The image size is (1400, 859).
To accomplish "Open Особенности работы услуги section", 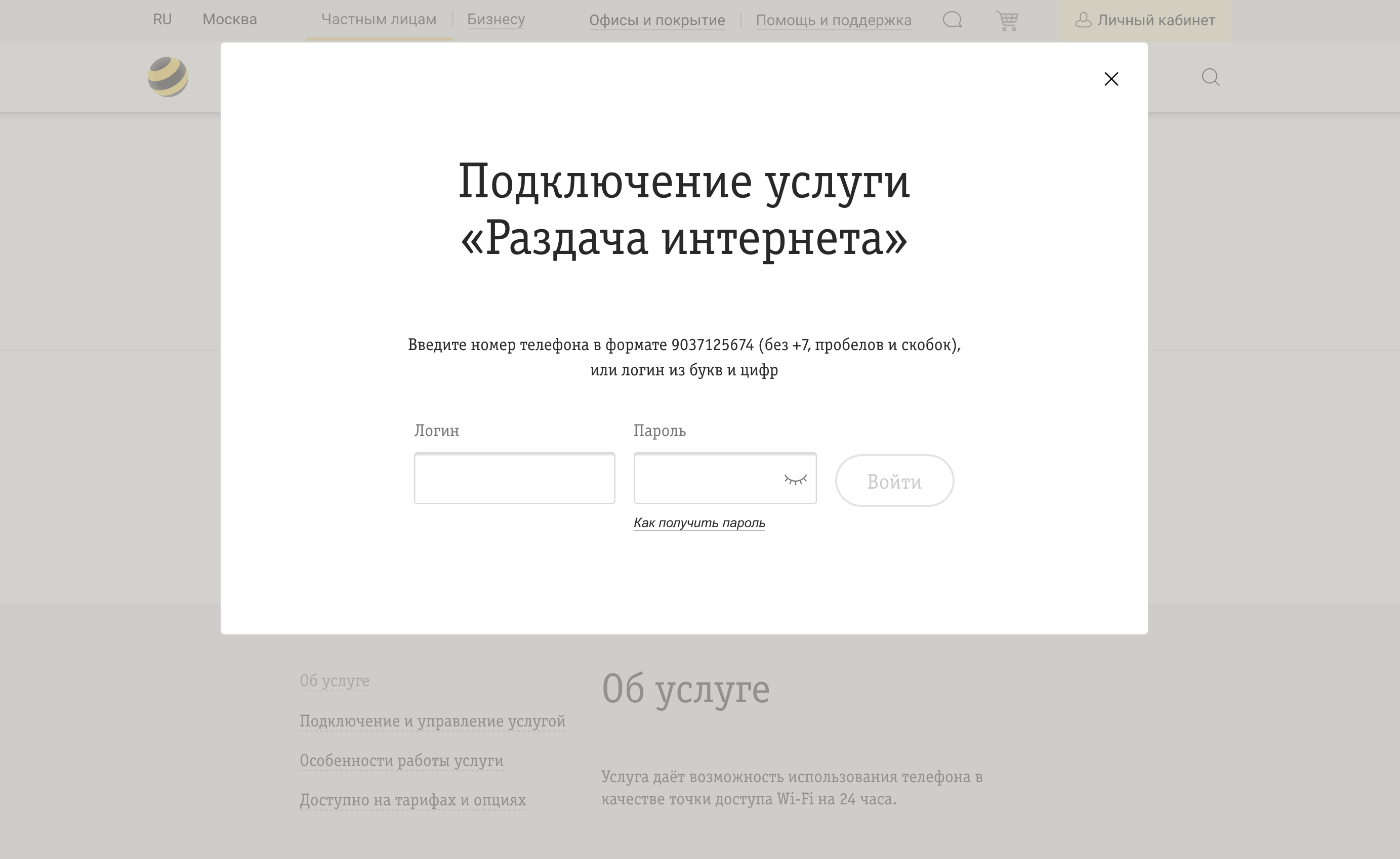I will [x=401, y=760].
